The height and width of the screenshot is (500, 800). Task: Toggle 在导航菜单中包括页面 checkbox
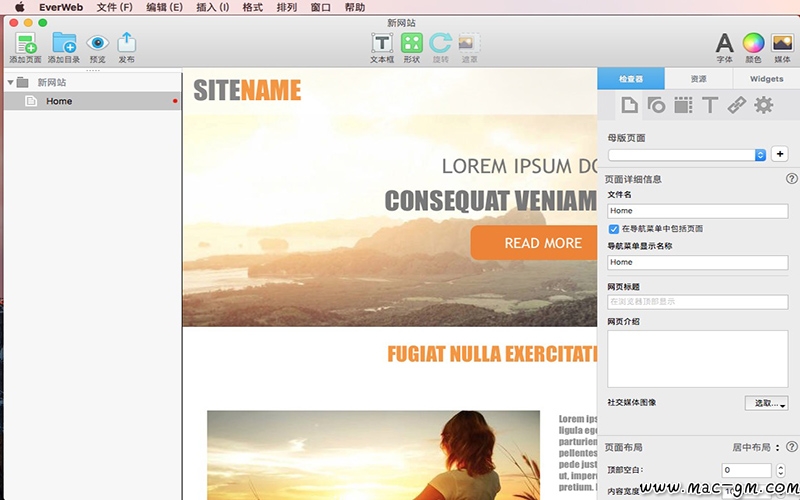coord(614,229)
